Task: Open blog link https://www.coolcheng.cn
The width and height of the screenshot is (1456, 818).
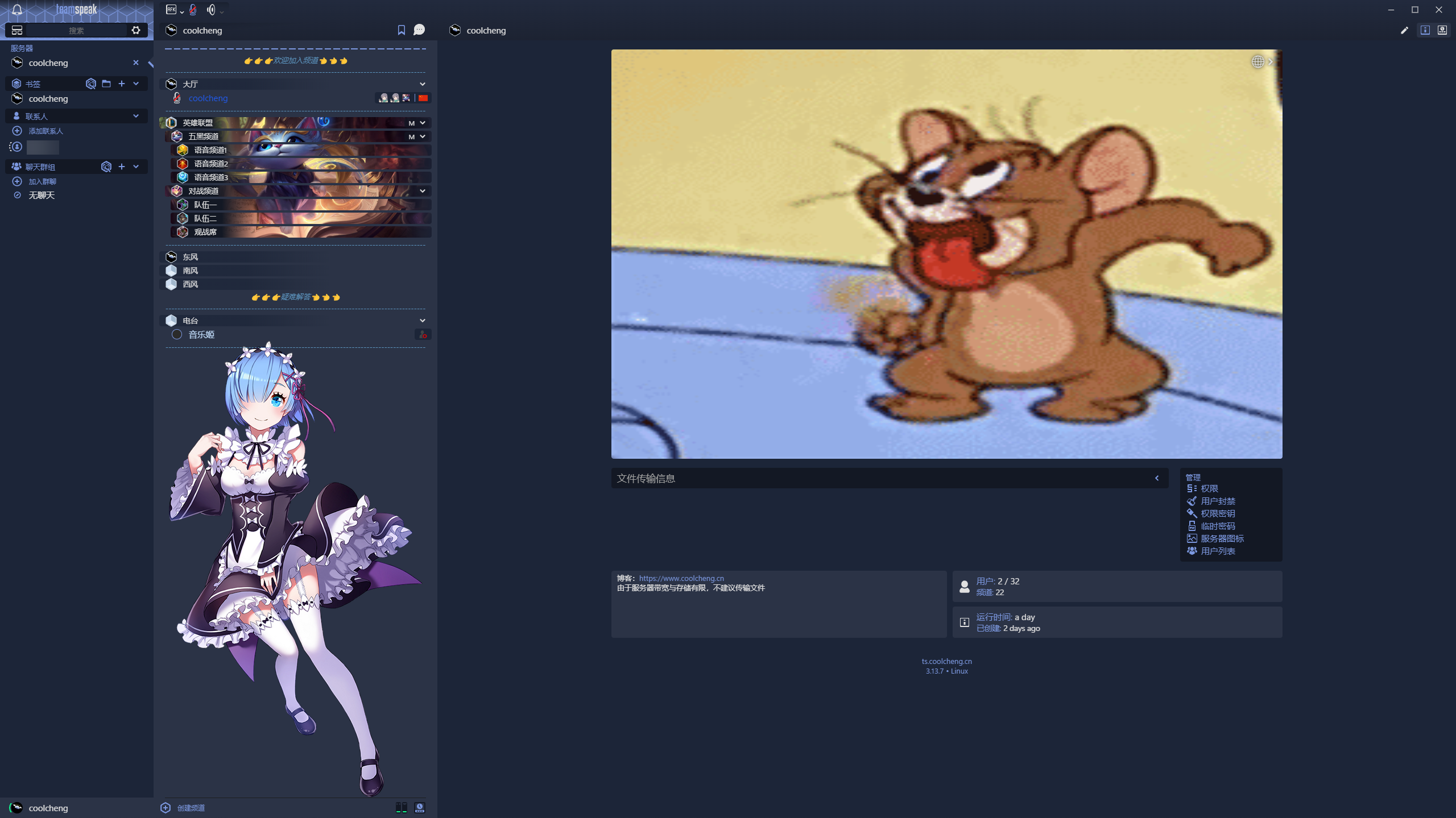Action: click(x=681, y=578)
